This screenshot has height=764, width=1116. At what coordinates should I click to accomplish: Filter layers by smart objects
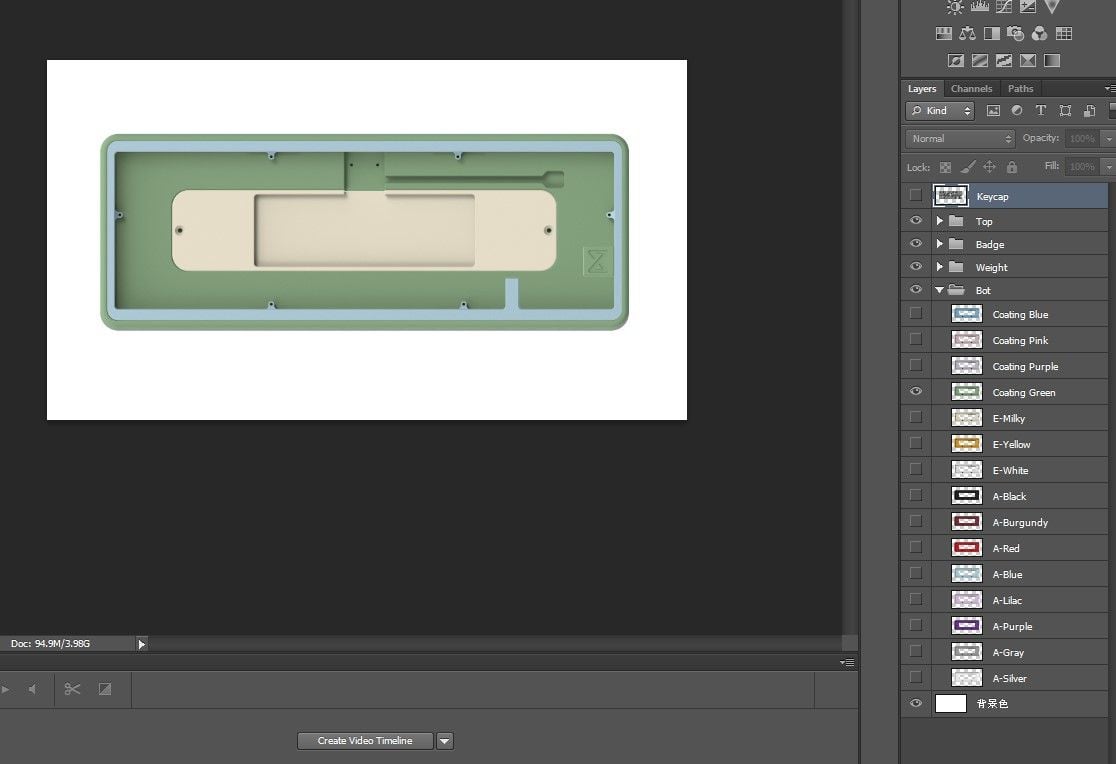1089,110
